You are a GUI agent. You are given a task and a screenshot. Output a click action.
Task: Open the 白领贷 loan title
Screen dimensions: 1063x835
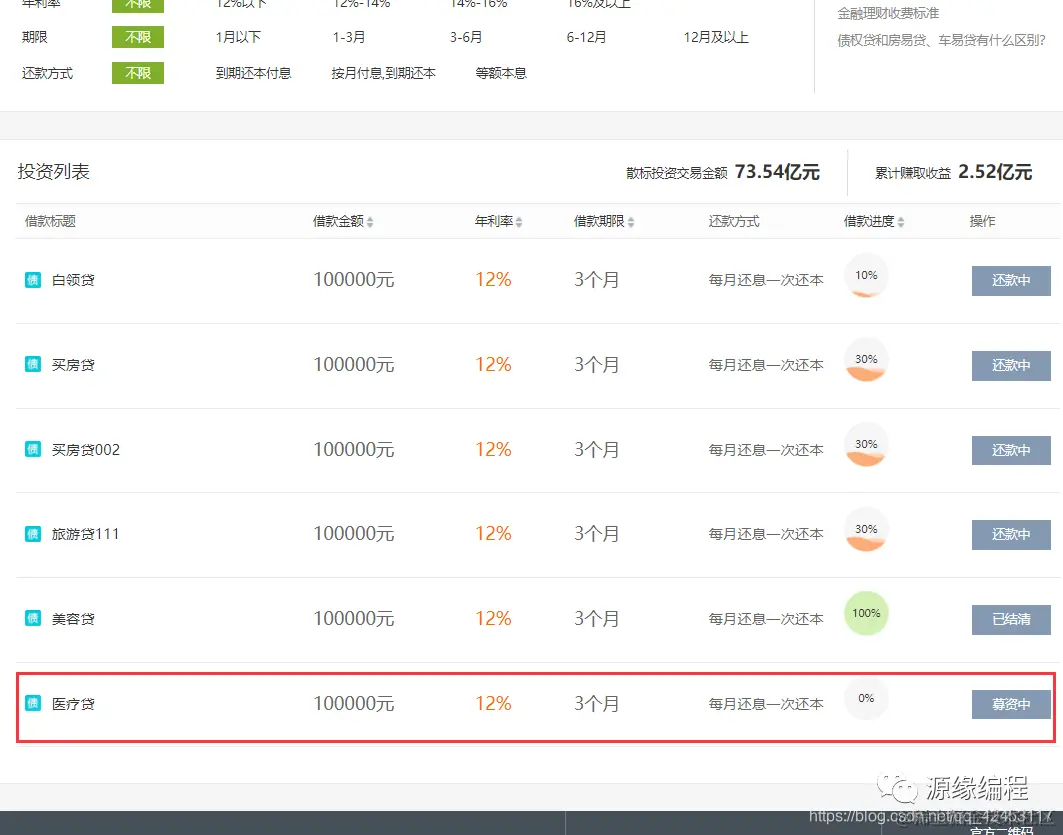click(73, 280)
